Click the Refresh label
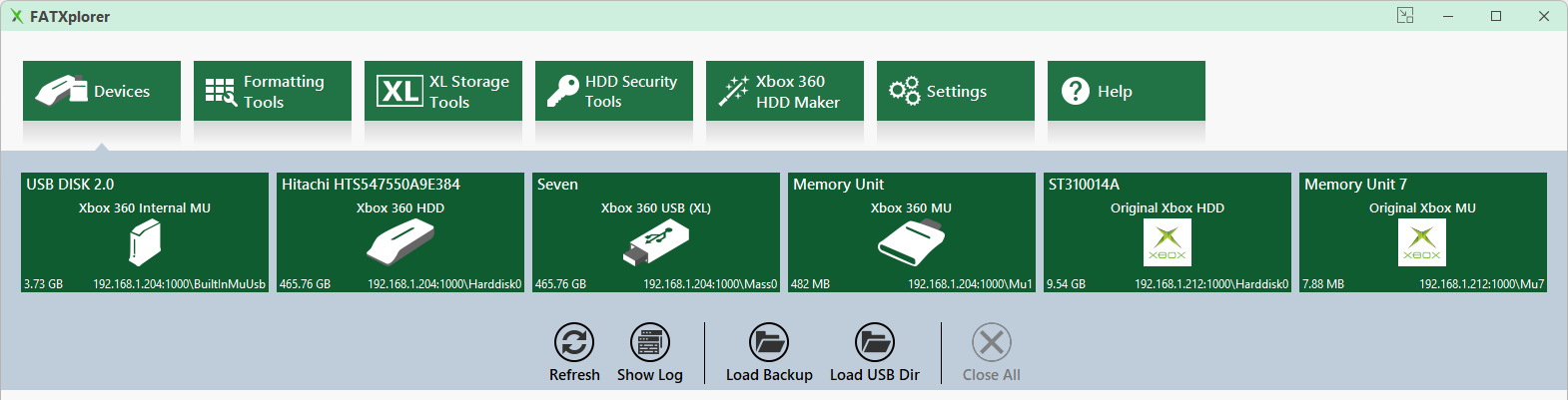Viewport: 1568px width, 400px height. [574, 375]
